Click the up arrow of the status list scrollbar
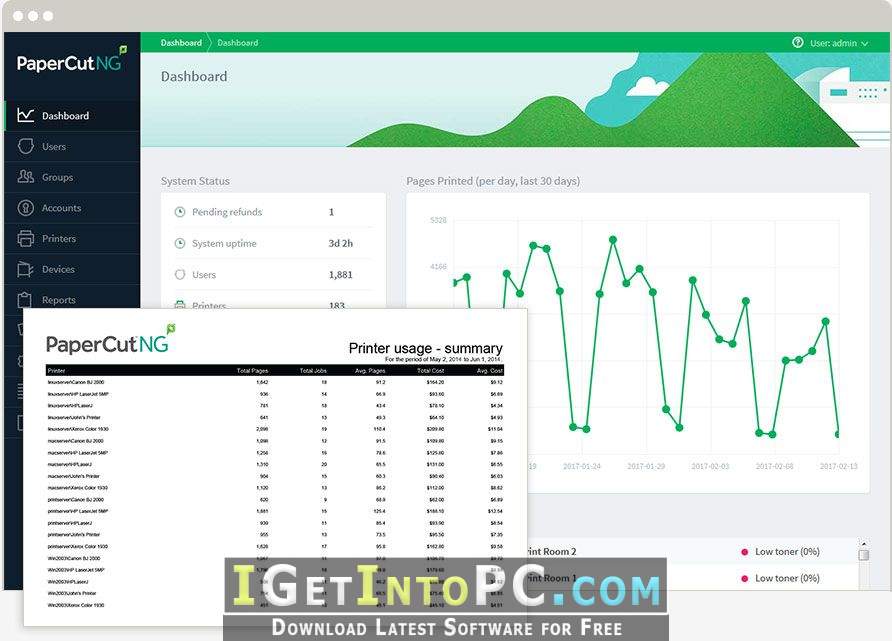Viewport: 892px width, 641px height. pos(864,544)
